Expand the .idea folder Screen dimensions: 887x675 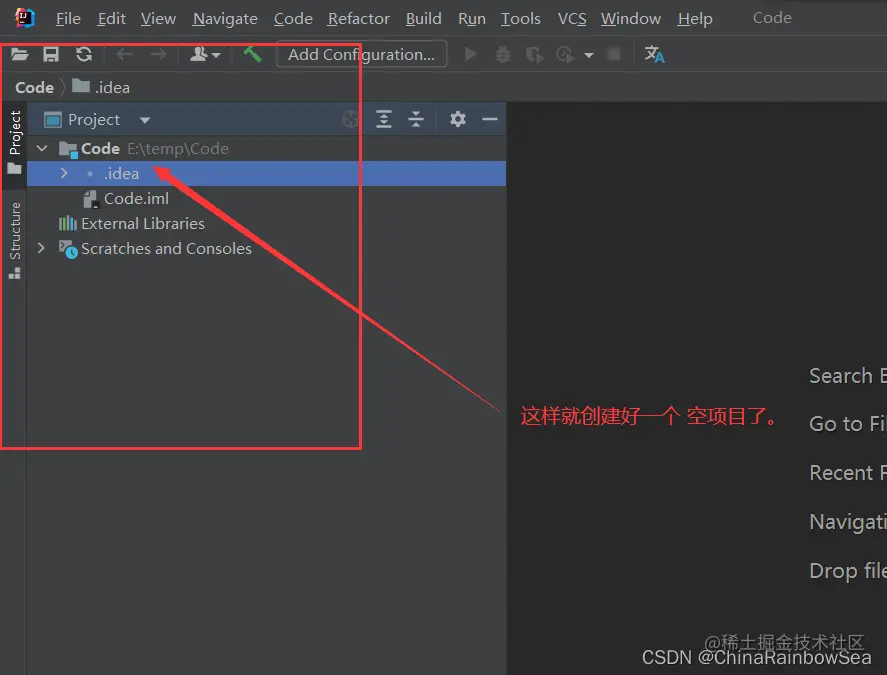click(x=64, y=173)
